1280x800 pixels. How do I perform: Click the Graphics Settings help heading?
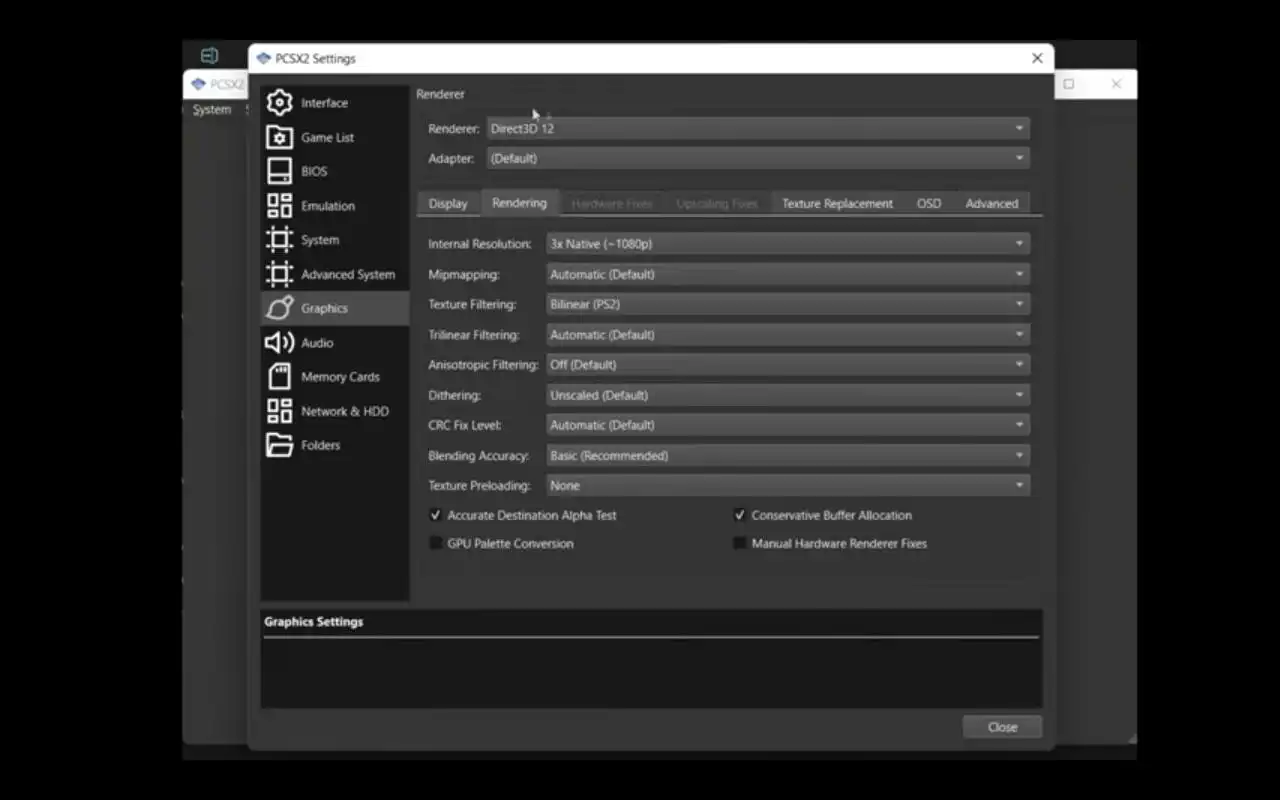pyautogui.click(x=314, y=622)
